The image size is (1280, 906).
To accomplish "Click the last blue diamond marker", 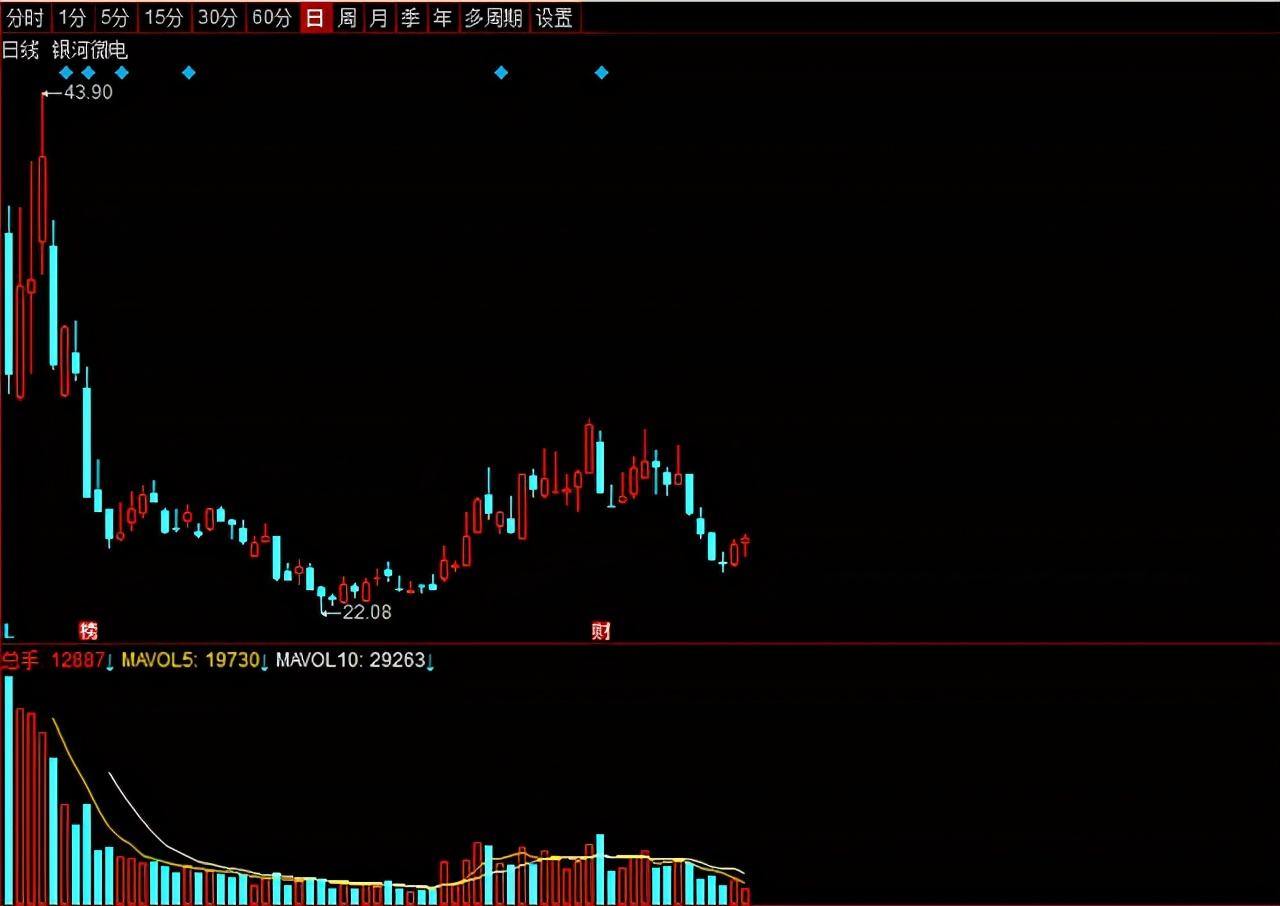I will [601, 72].
